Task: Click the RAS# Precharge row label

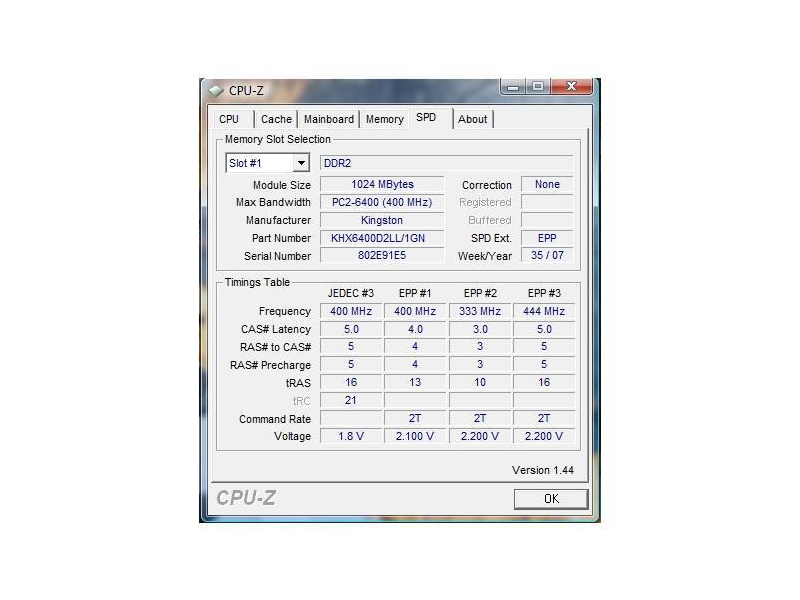Action: point(270,365)
